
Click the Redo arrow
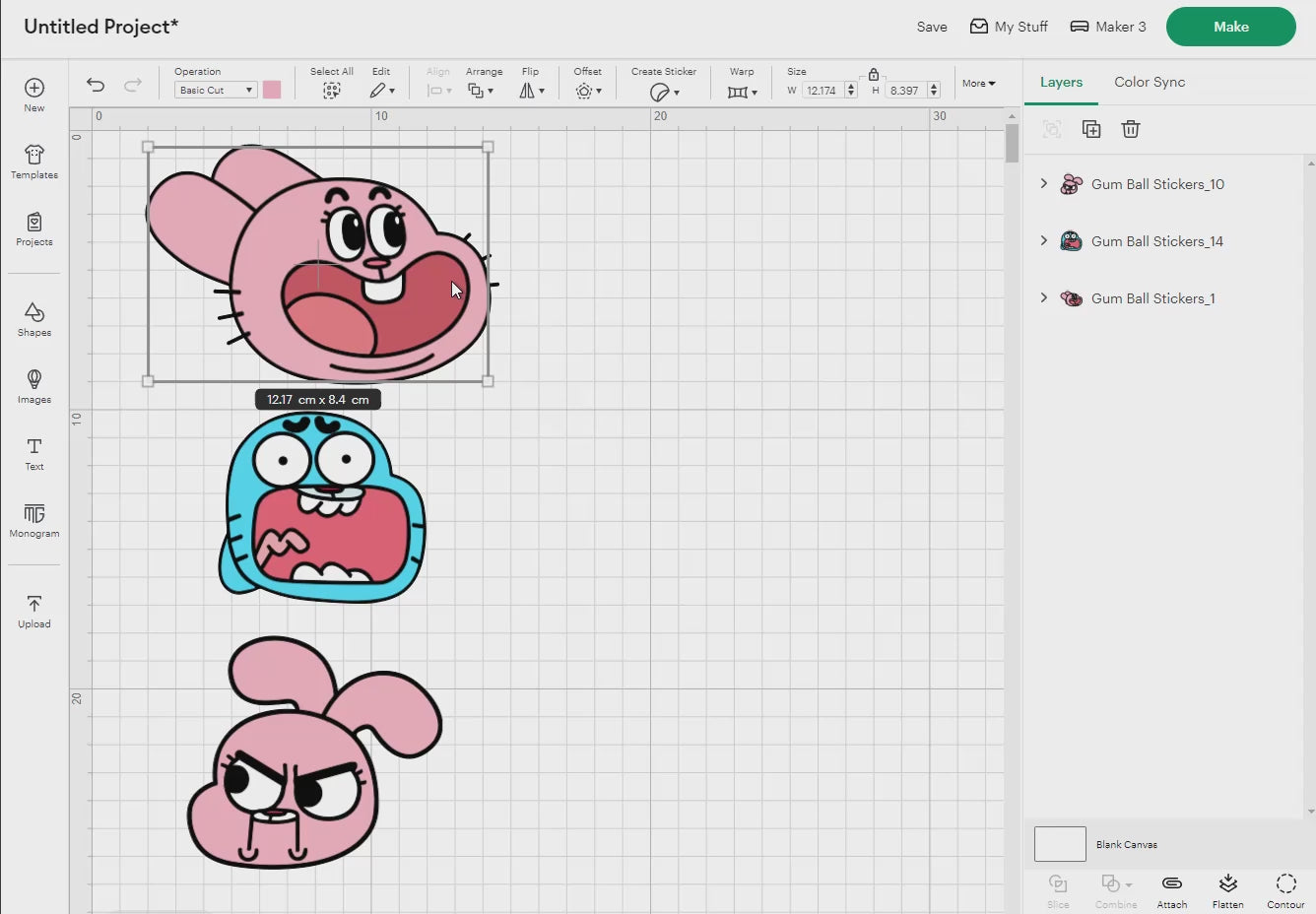(x=133, y=85)
